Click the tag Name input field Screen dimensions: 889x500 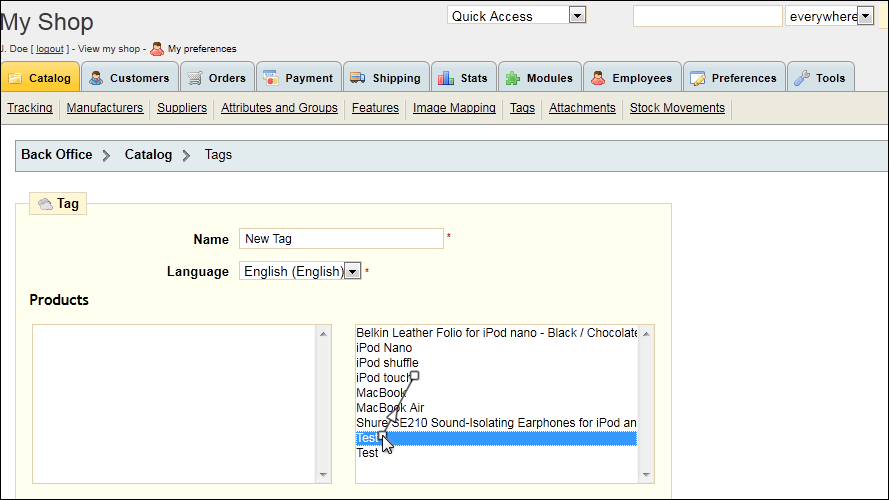(x=341, y=238)
